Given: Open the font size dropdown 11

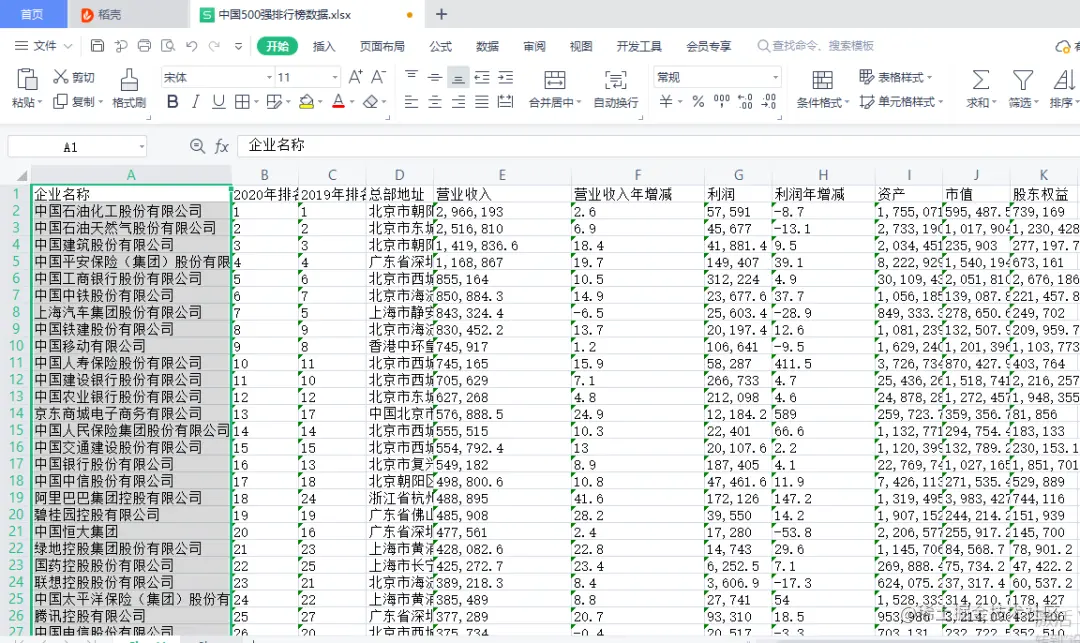Looking at the screenshot, I should point(335,77).
